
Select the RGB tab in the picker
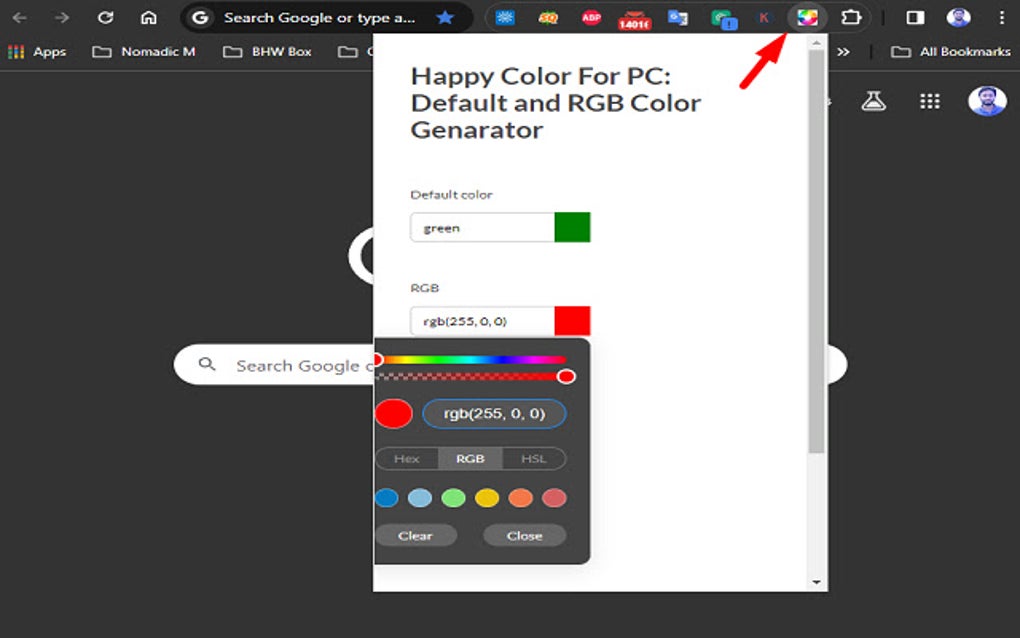(470, 458)
